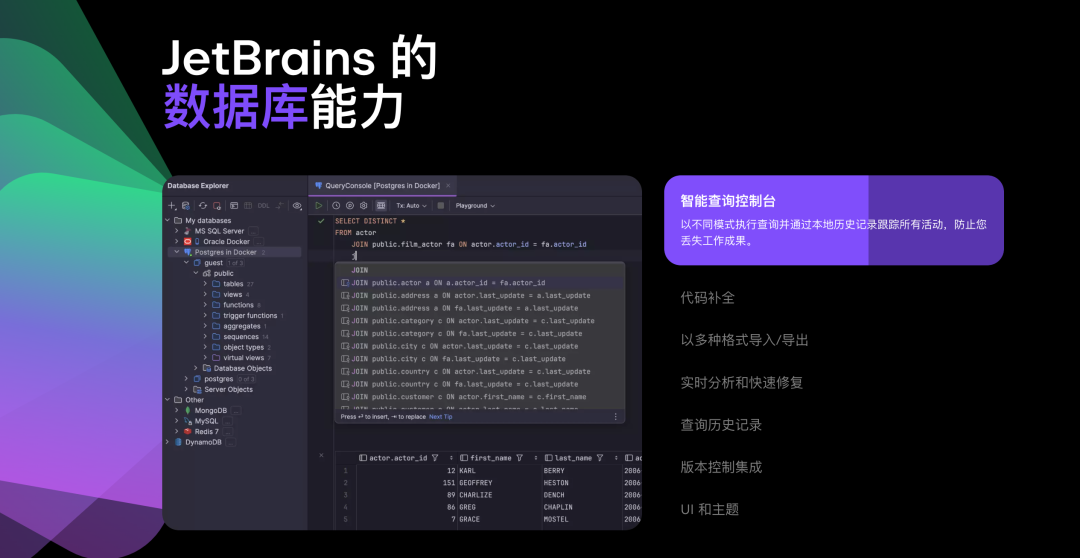Click the Server Objects folder icon
The image size is (1080, 558).
[x=197, y=389]
